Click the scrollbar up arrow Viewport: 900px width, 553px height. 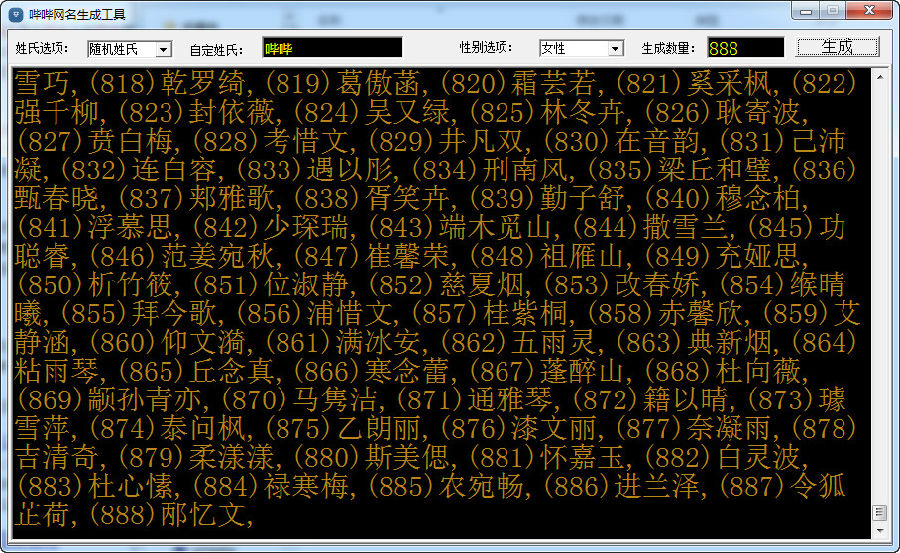[x=879, y=76]
